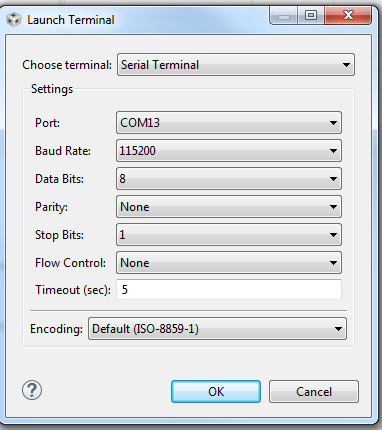Open the help question mark icon
This screenshot has height=430, width=382.
pos(32,390)
